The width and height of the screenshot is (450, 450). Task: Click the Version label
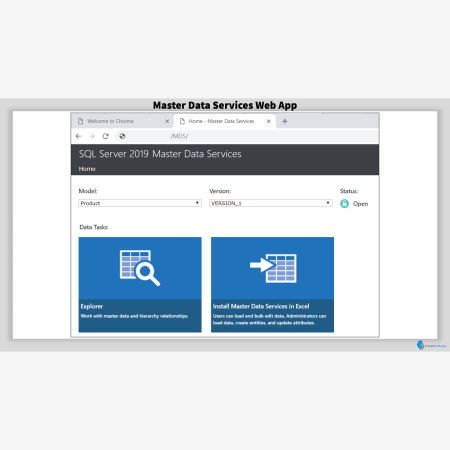pos(220,191)
